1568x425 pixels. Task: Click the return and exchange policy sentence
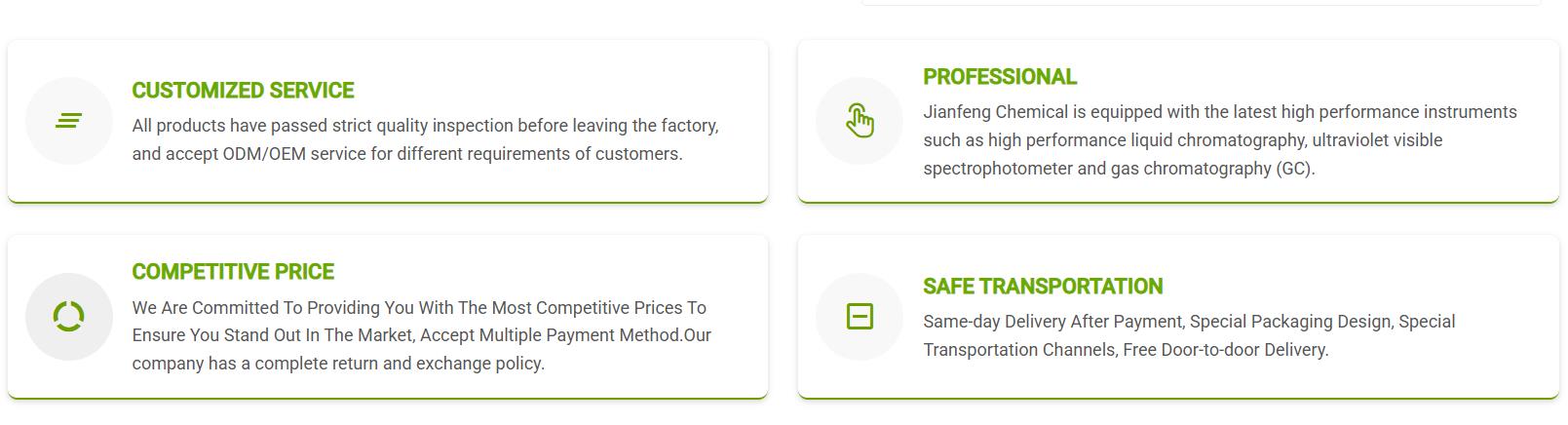click(338, 364)
